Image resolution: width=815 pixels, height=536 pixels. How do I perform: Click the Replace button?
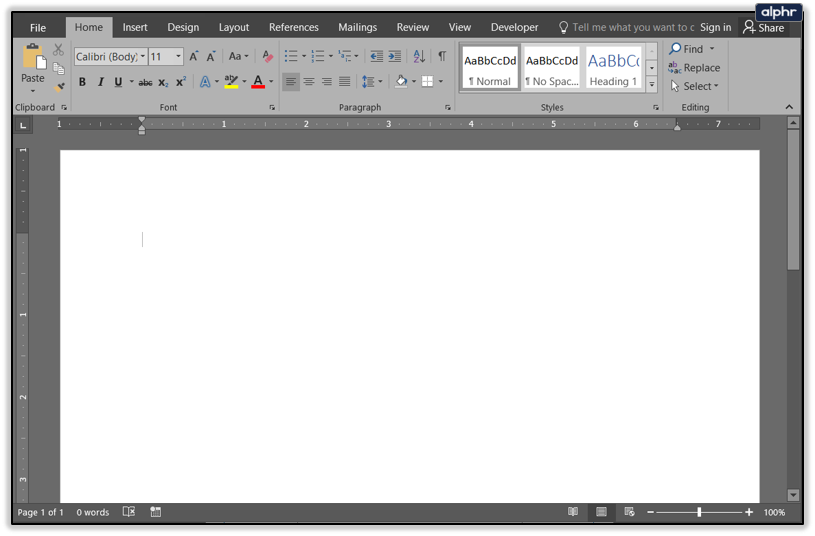click(694, 68)
